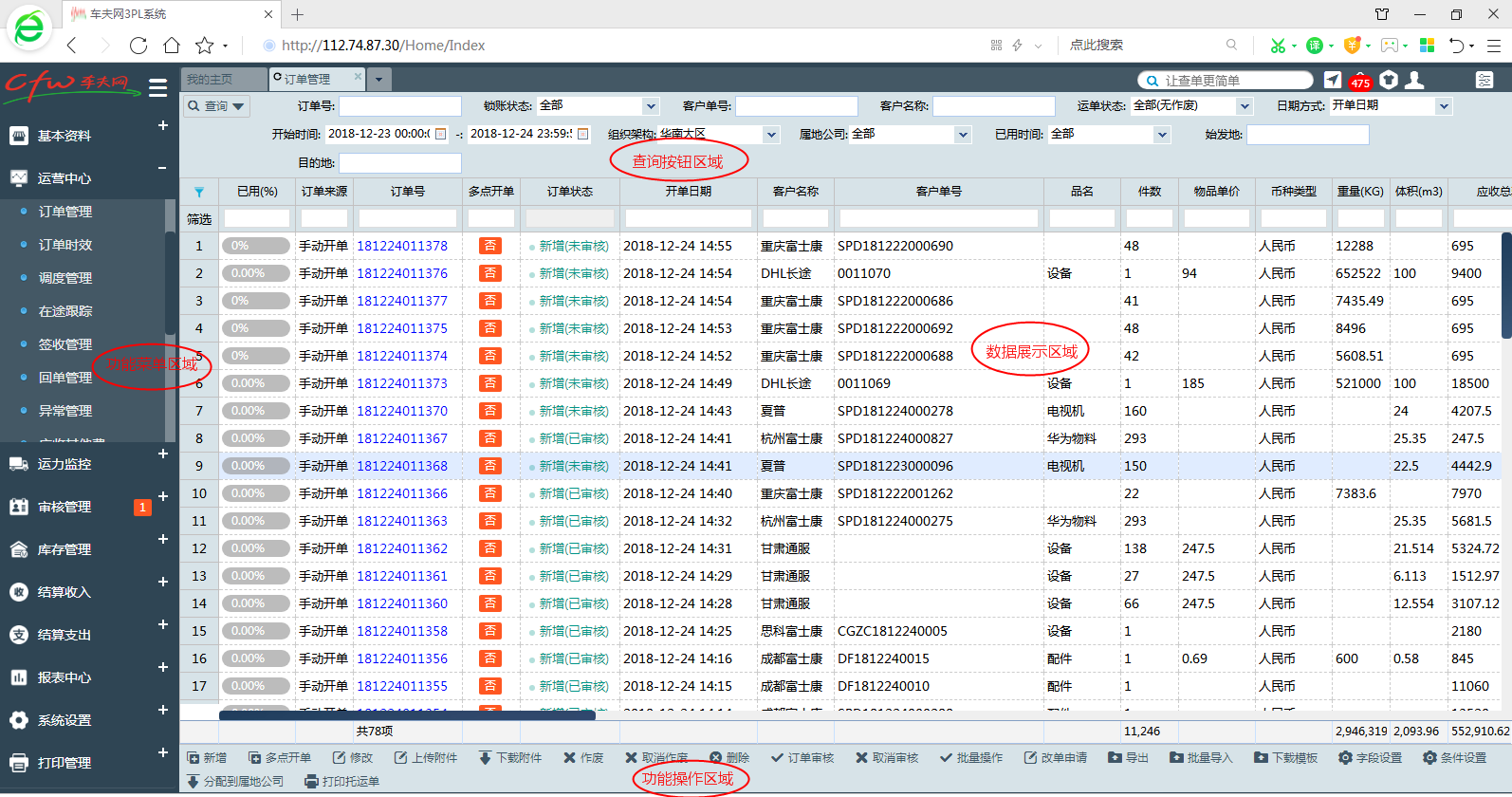Open the skin theme hexagon icon

[1389, 80]
